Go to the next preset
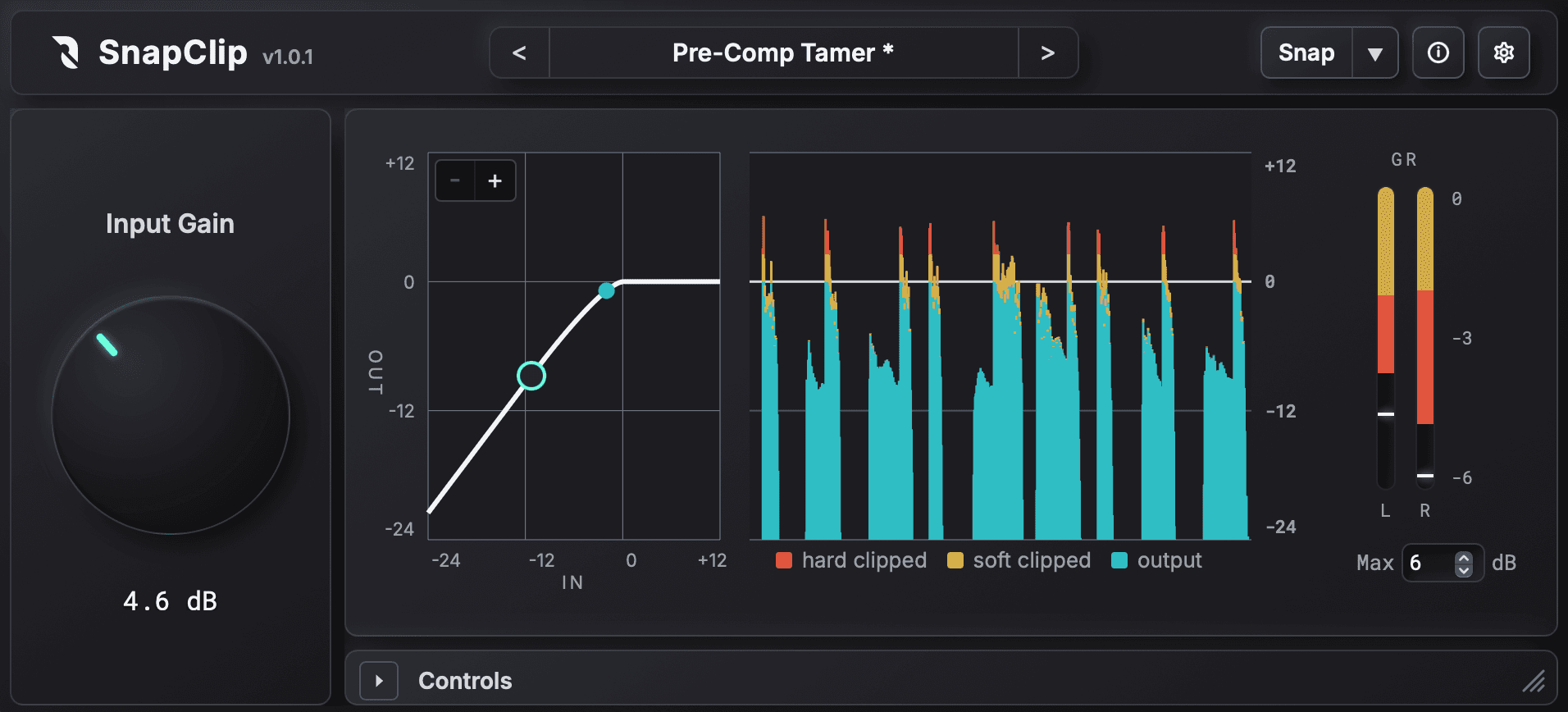Viewport: 1568px width, 712px height. pyautogui.click(x=1047, y=52)
